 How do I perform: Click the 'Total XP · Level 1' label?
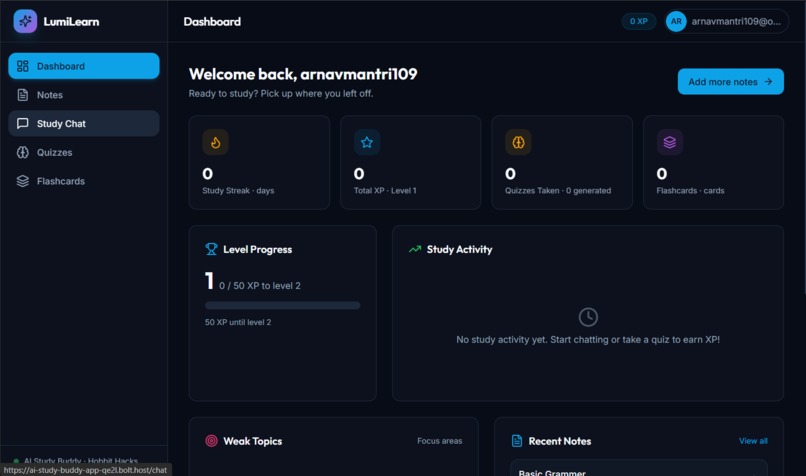pyautogui.click(x=385, y=191)
